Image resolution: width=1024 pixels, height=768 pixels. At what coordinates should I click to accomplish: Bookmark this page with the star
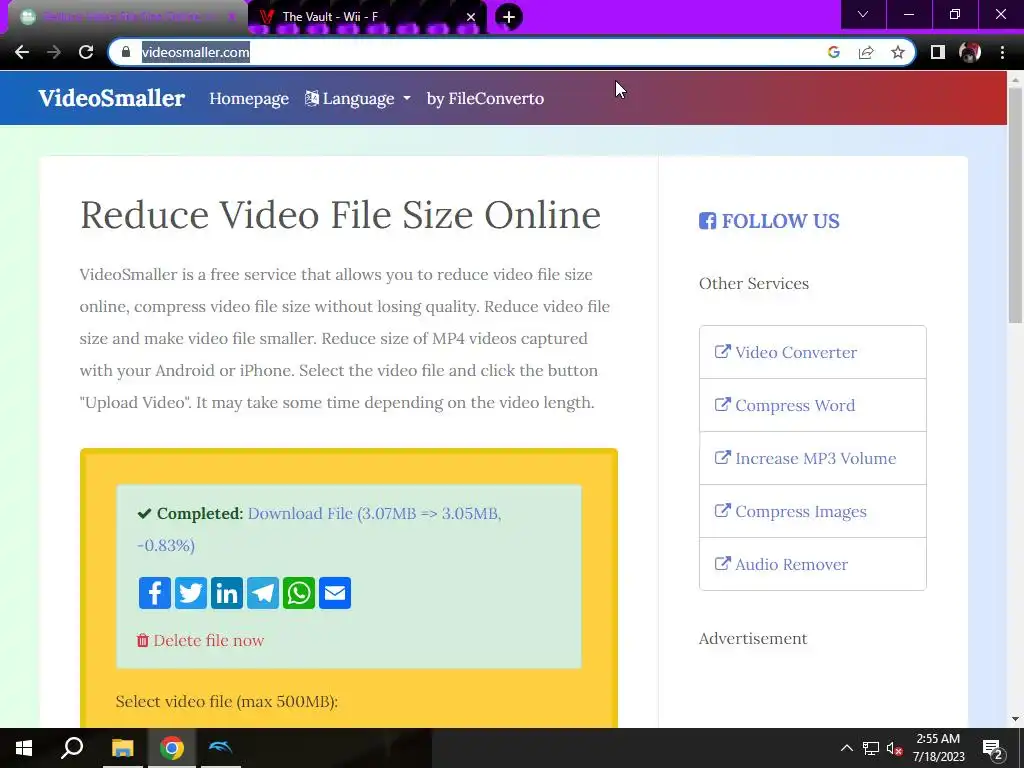click(898, 52)
